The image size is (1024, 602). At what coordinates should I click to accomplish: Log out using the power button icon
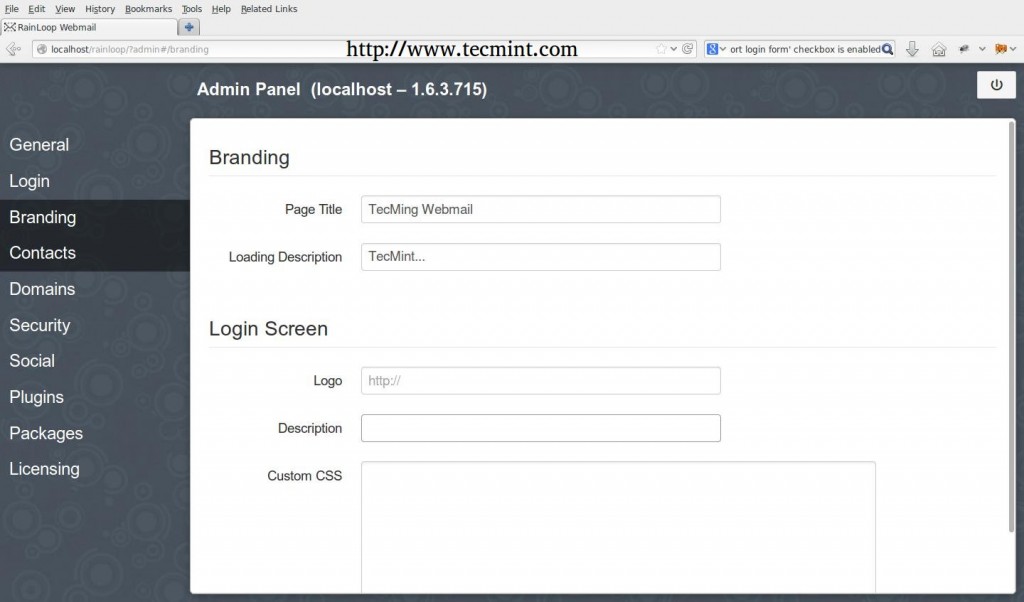[x=996, y=85]
